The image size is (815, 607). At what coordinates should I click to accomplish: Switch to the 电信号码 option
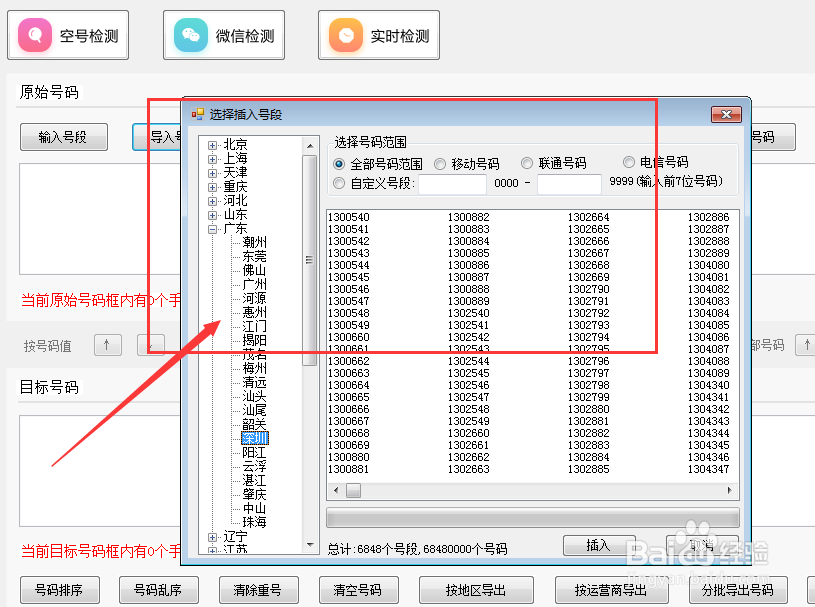point(629,163)
